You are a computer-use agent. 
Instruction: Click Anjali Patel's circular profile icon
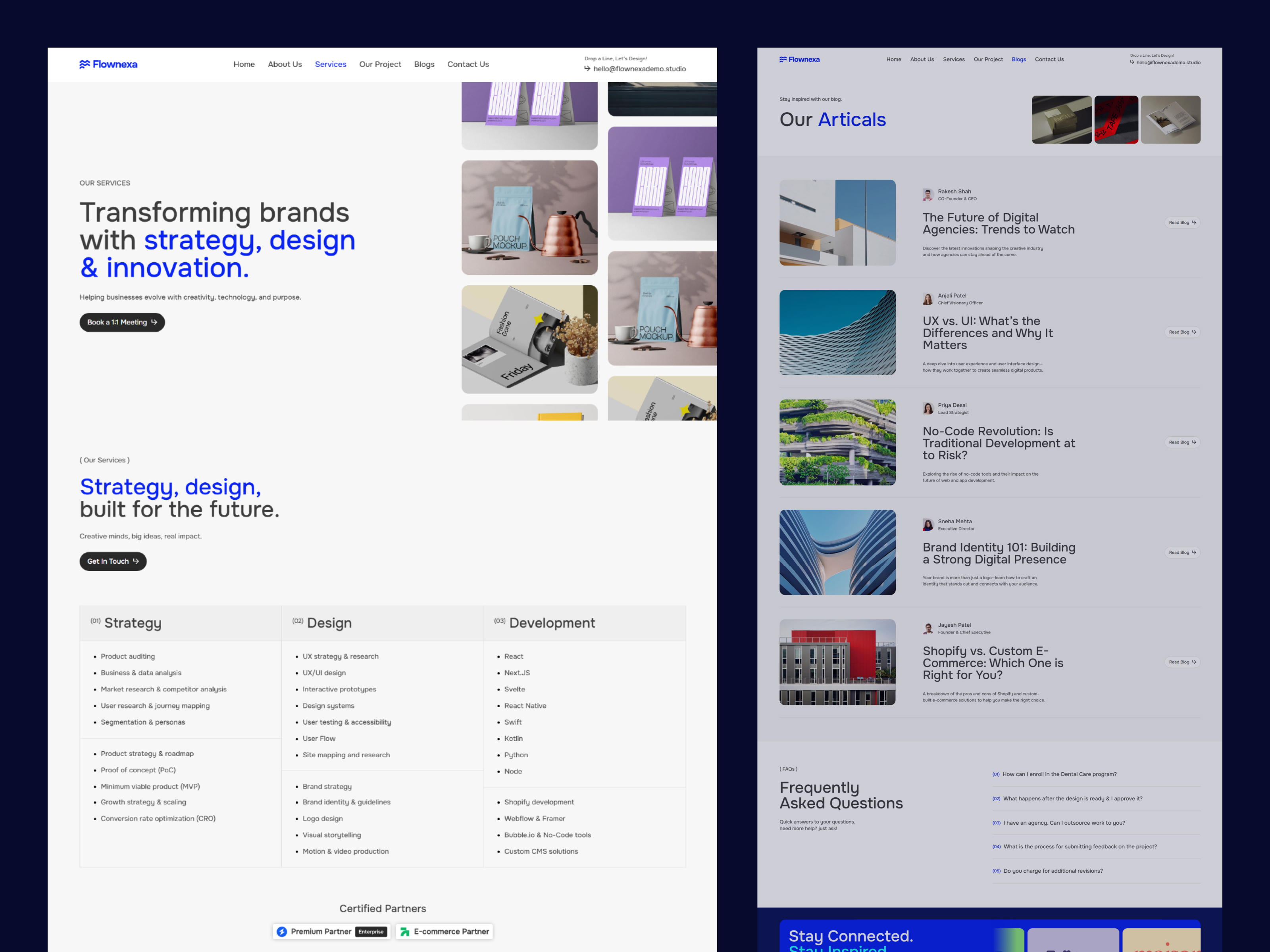click(928, 298)
